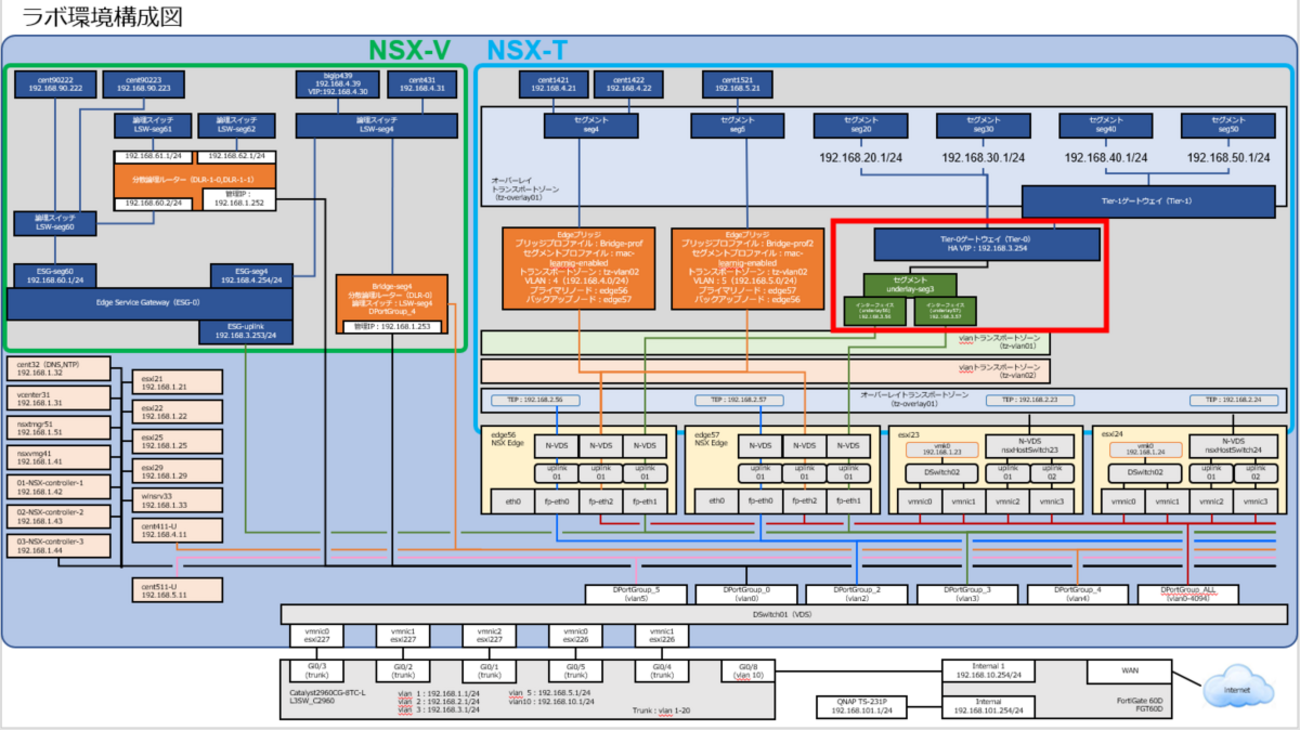Image resolution: width=1300 pixels, height=730 pixels.
Task: Select the vmk0 192.168.1.23 box
Action: point(940,450)
